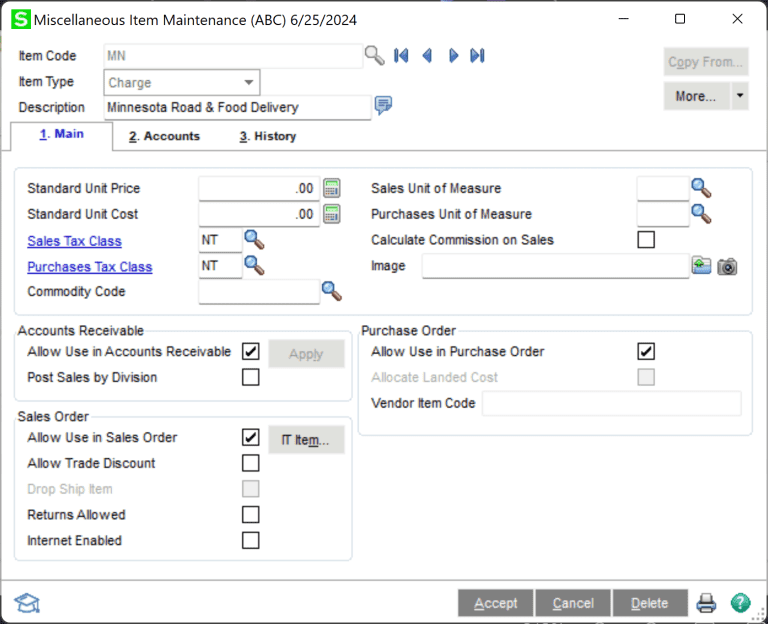This screenshot has height=624, width=768.
Task: Open Sales Unit of Measure lookup
Action: pyautogui.click(x=701, y=188)
